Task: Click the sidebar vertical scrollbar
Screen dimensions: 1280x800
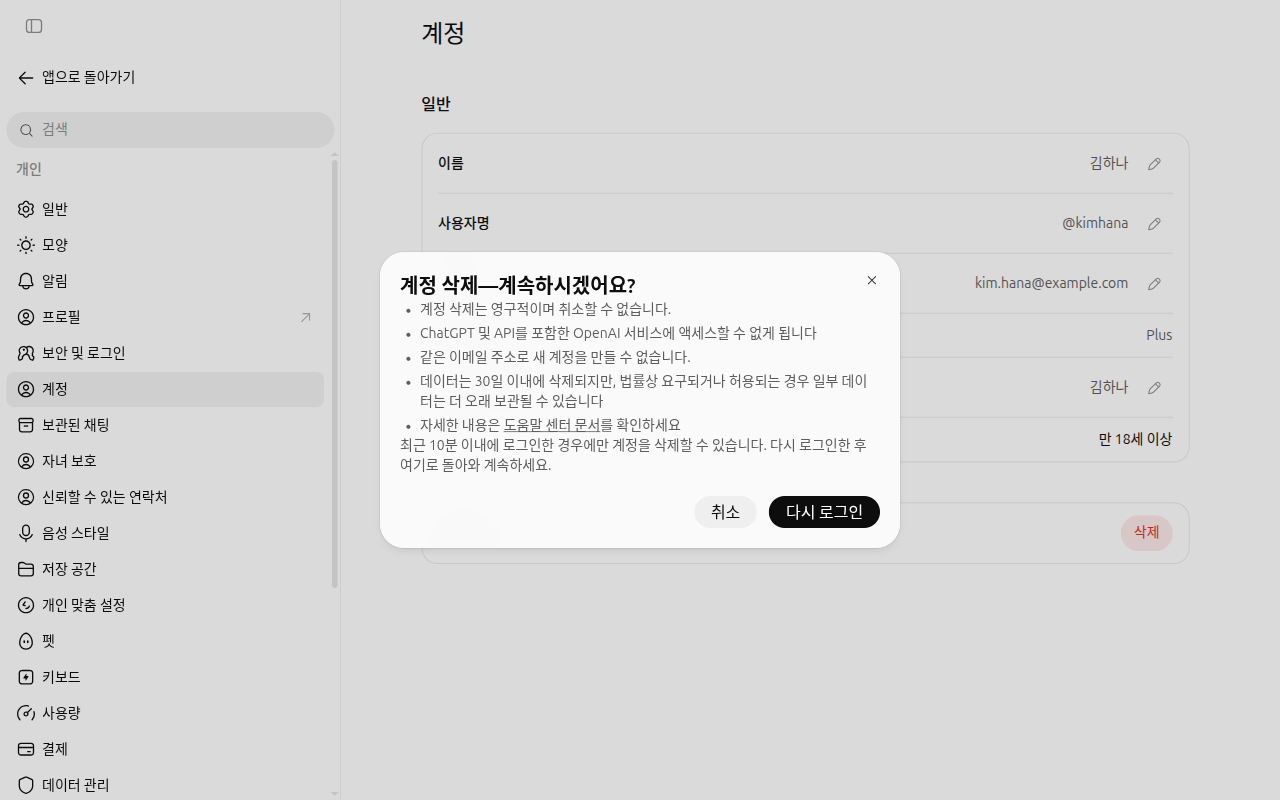Action: click(335, 375)
